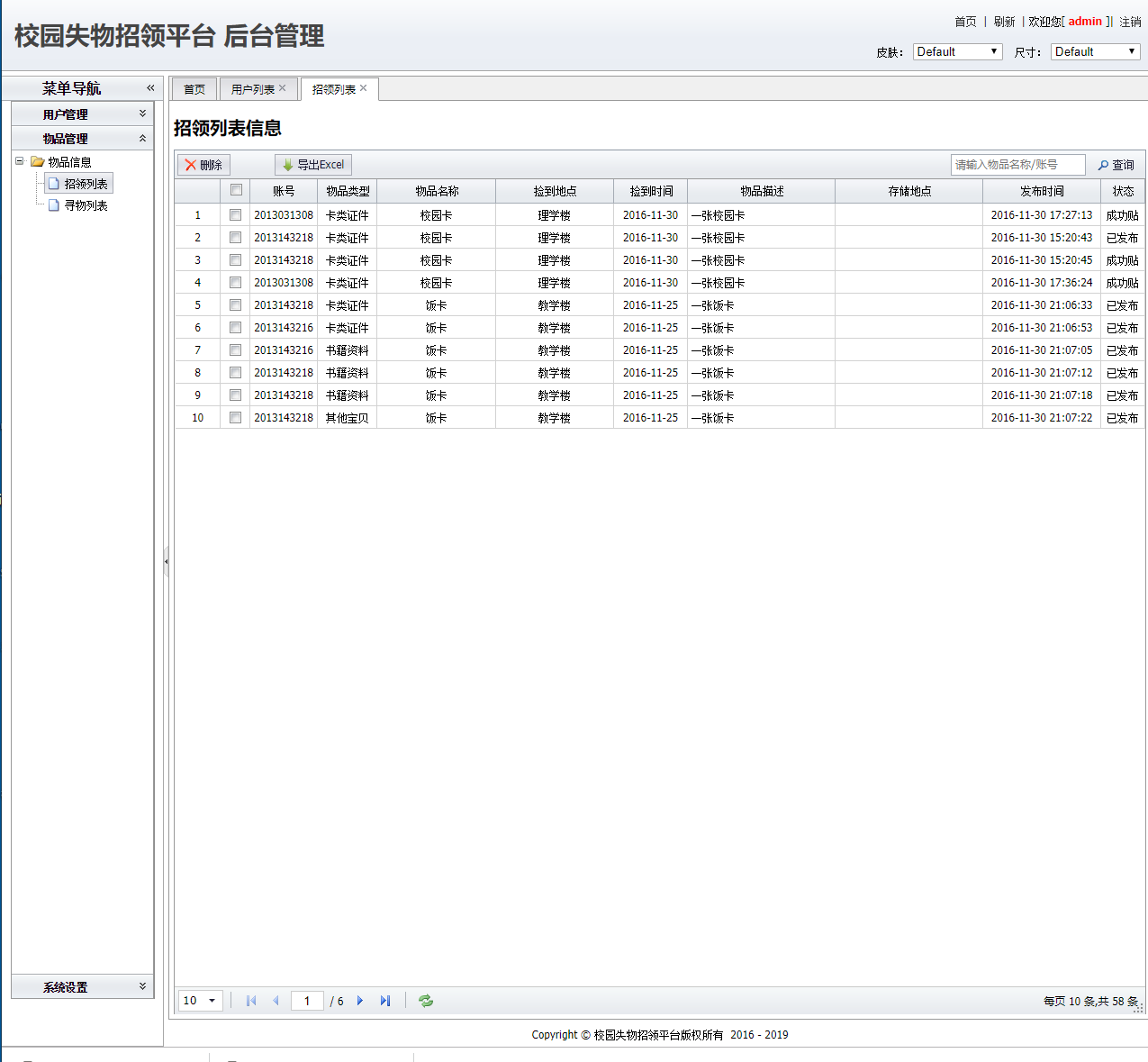This screenshot has width=1148, height=1062.
Task: Check the checkbox for row 10
Action: click(x=236, y=418)
